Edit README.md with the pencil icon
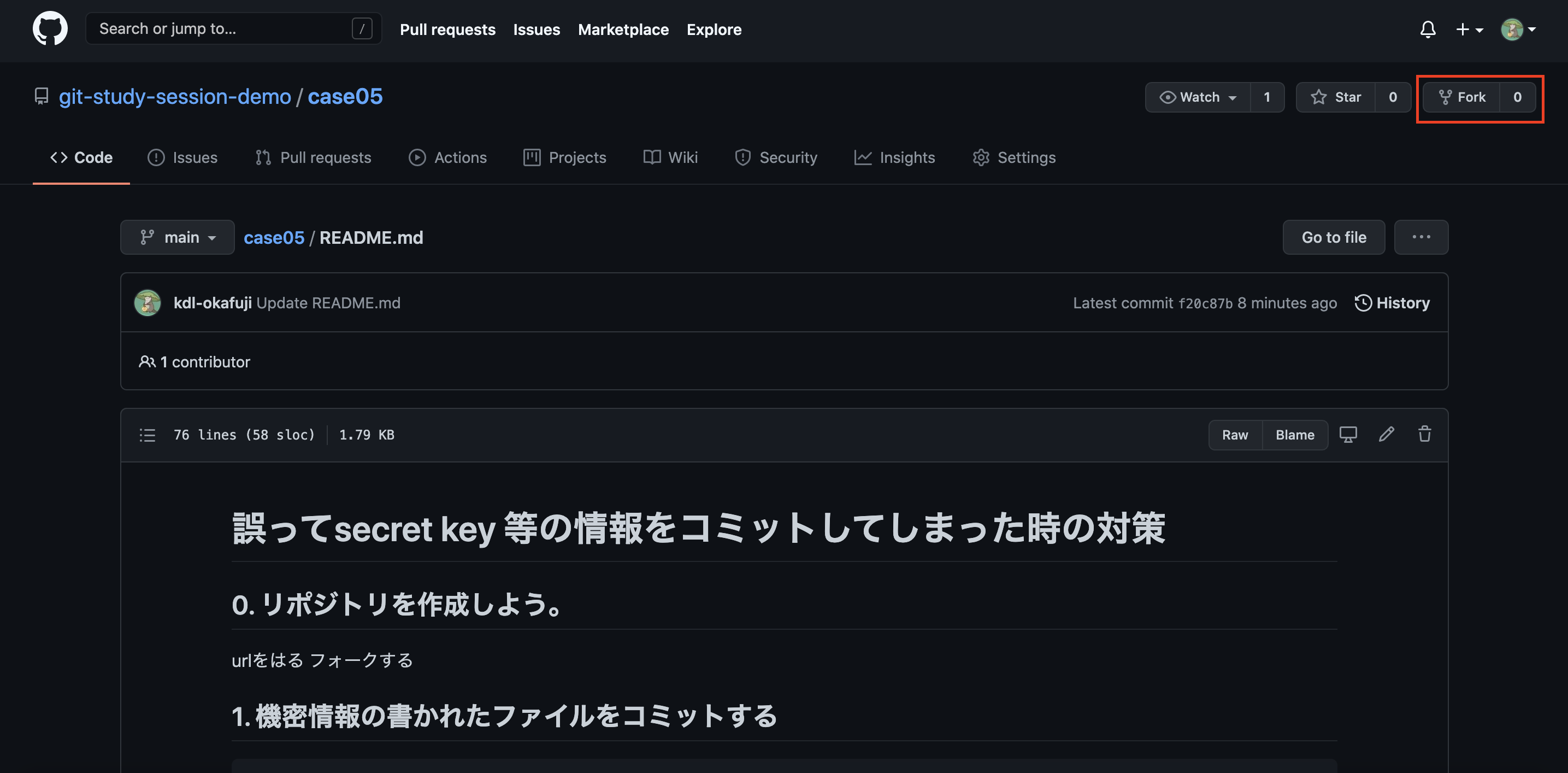This screenshot has width=1568, height=773. [x=1387, y=434]
